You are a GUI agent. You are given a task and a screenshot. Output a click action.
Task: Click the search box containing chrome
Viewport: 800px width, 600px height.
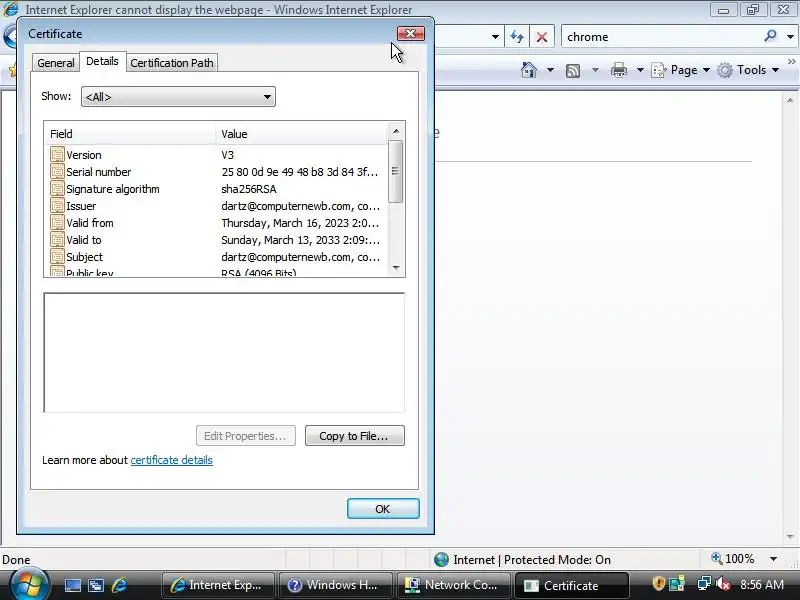pos(663,37)
